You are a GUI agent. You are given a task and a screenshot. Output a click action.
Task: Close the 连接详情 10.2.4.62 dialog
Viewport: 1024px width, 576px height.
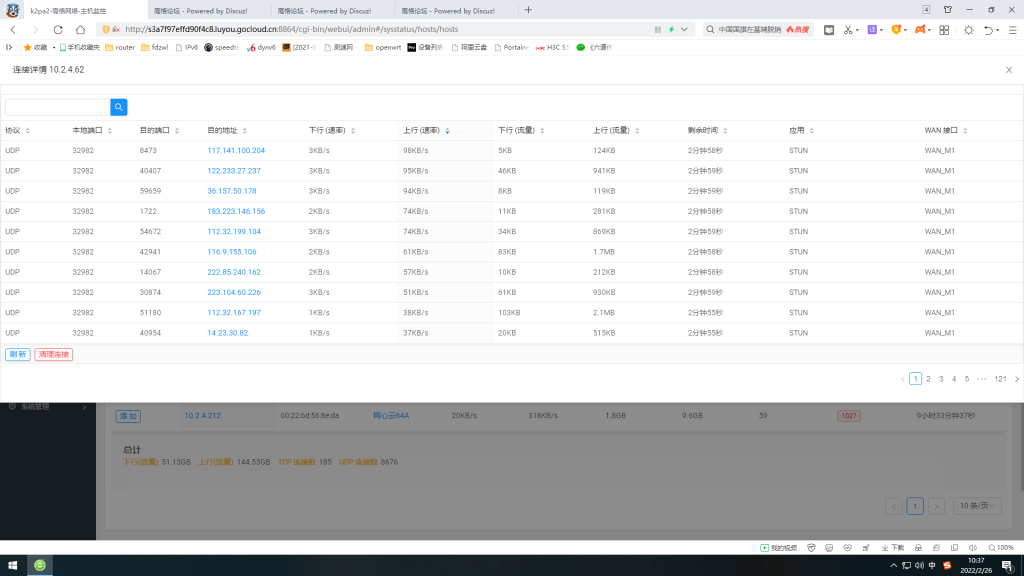click(x=1008, y=70)
